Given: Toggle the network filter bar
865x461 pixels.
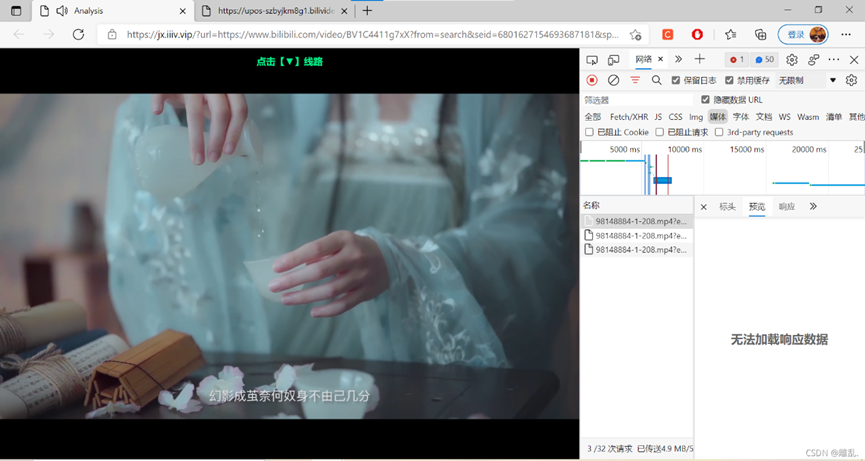Looking at the screenshot, I should click(x=635, y=80).
